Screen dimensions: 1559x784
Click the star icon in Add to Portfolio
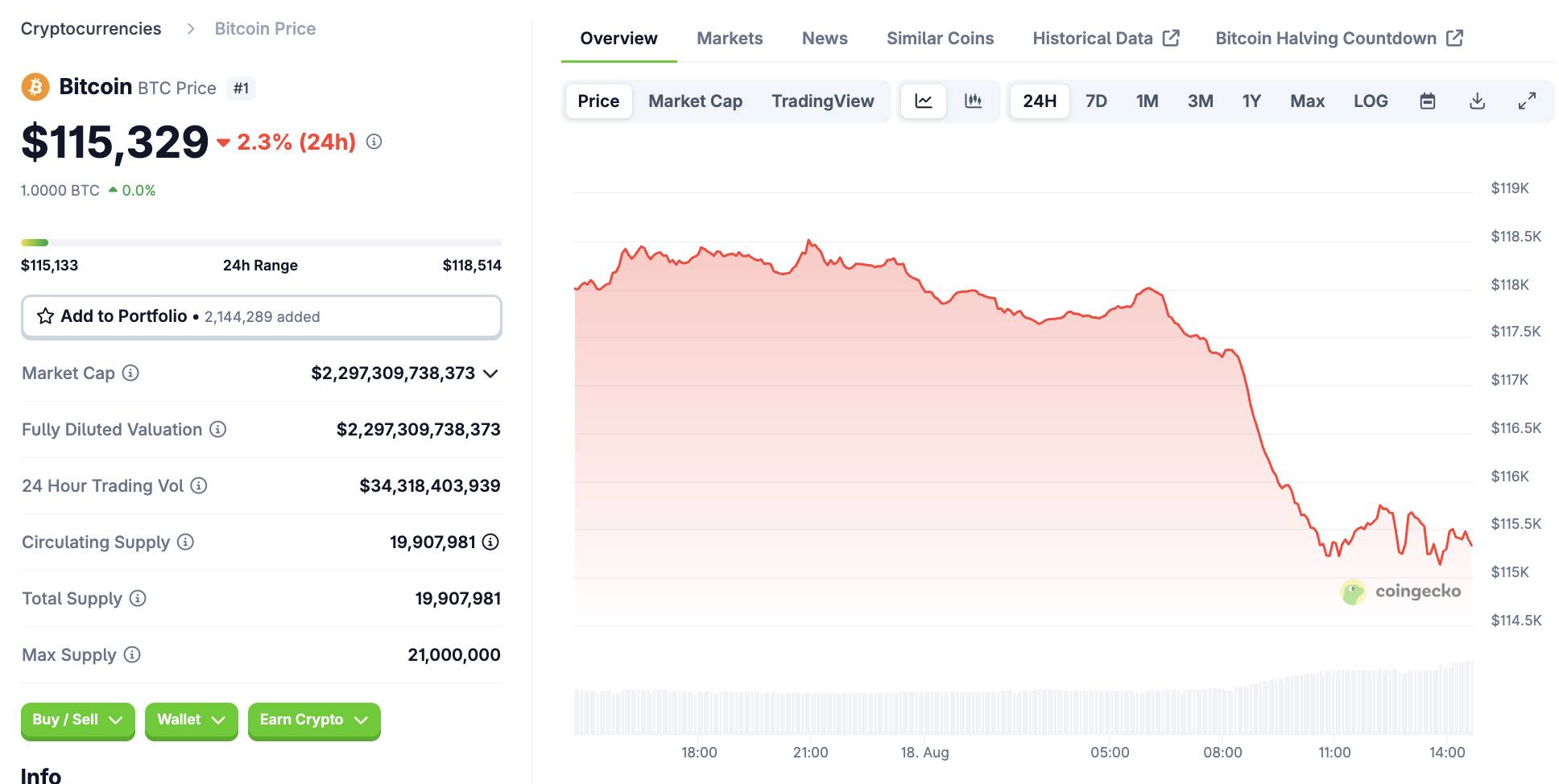(x=46, y=316)
